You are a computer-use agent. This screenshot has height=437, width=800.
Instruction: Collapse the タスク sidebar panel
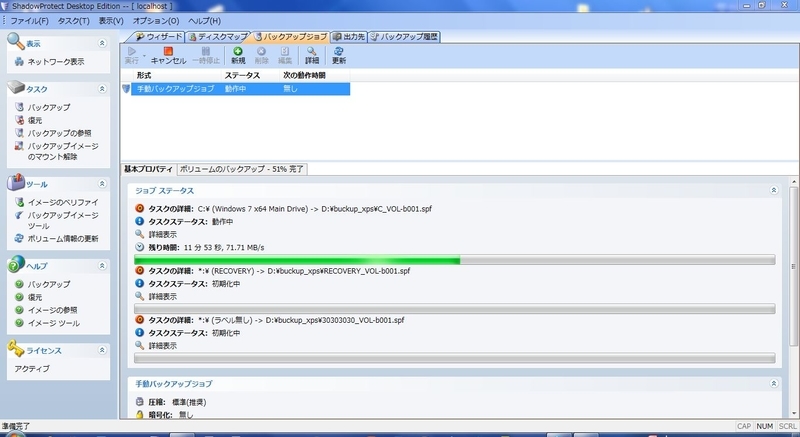pos(102,89)
